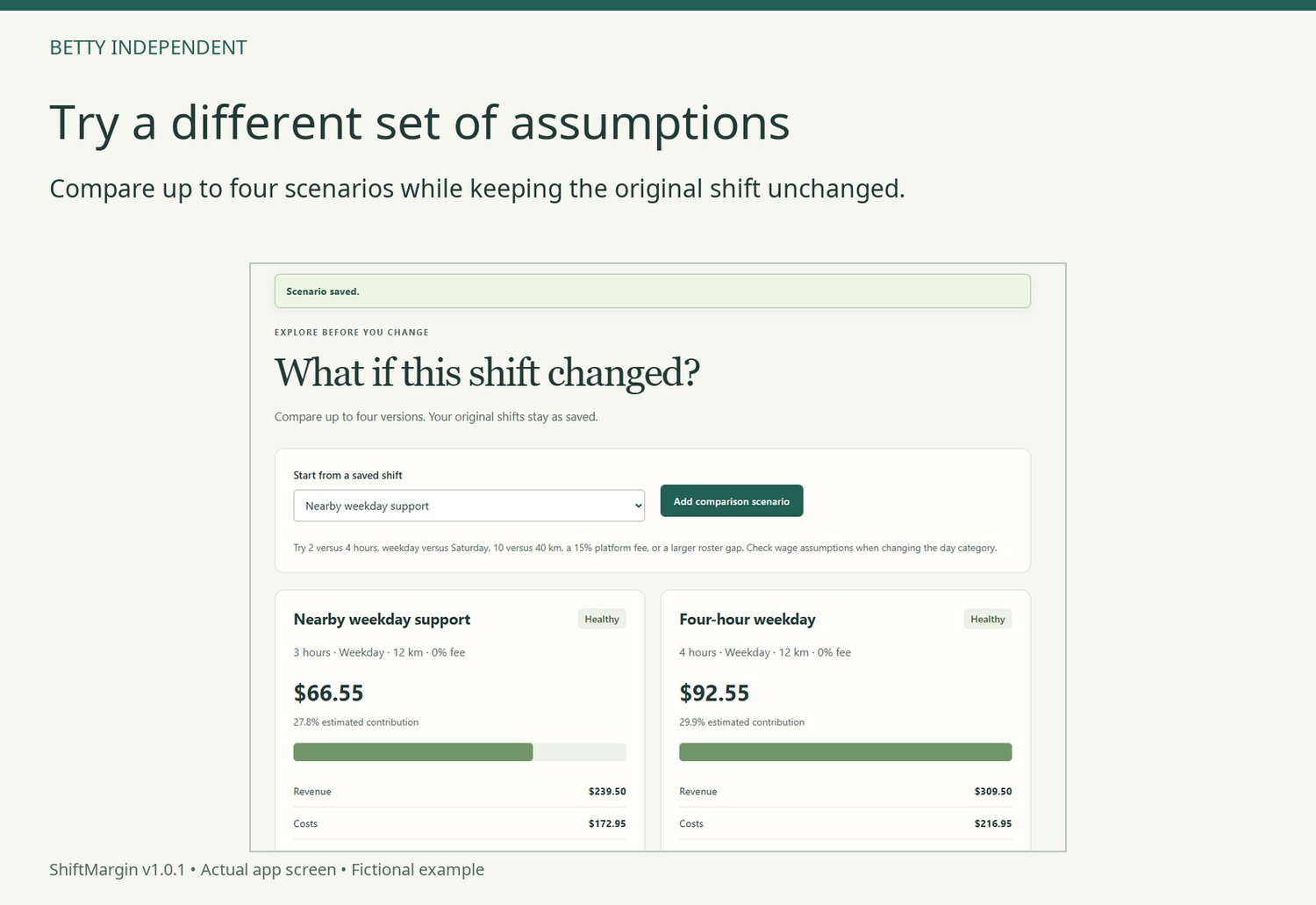
Task: Click 'What if this shift changed?' heading
Action: point(487,372)
